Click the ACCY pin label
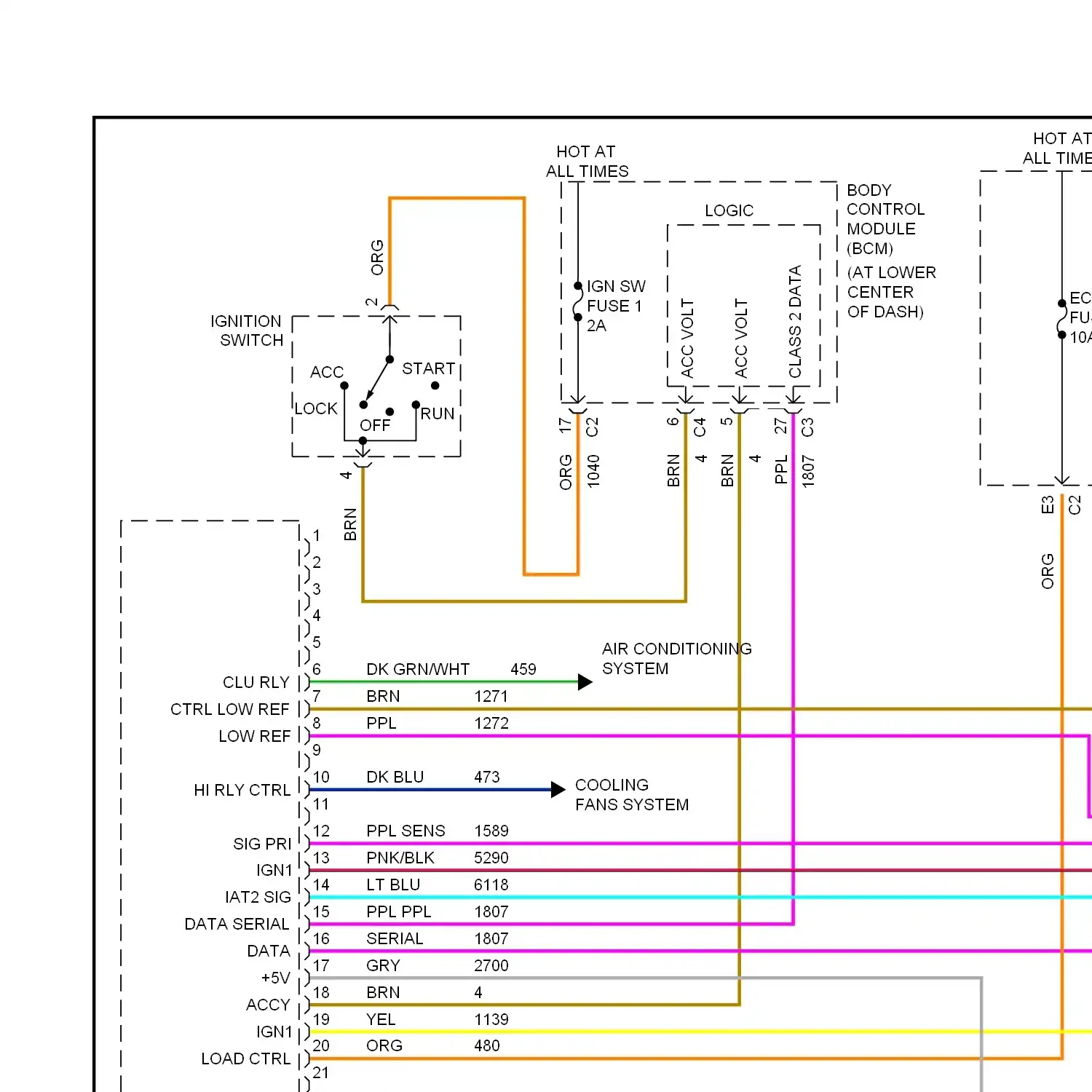The image size is (1092, 1092). (x=268, y=1005)
